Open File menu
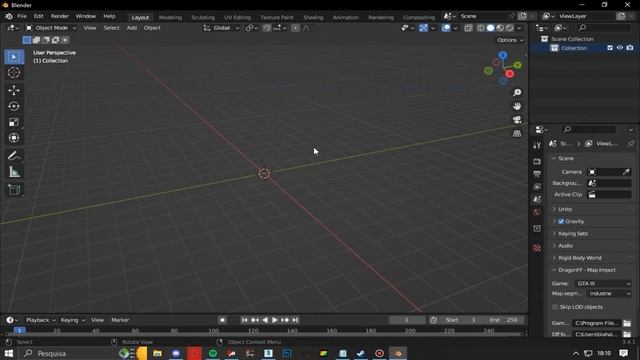The width and height of the screenshot is (640, 360). (x=22, y=16)
